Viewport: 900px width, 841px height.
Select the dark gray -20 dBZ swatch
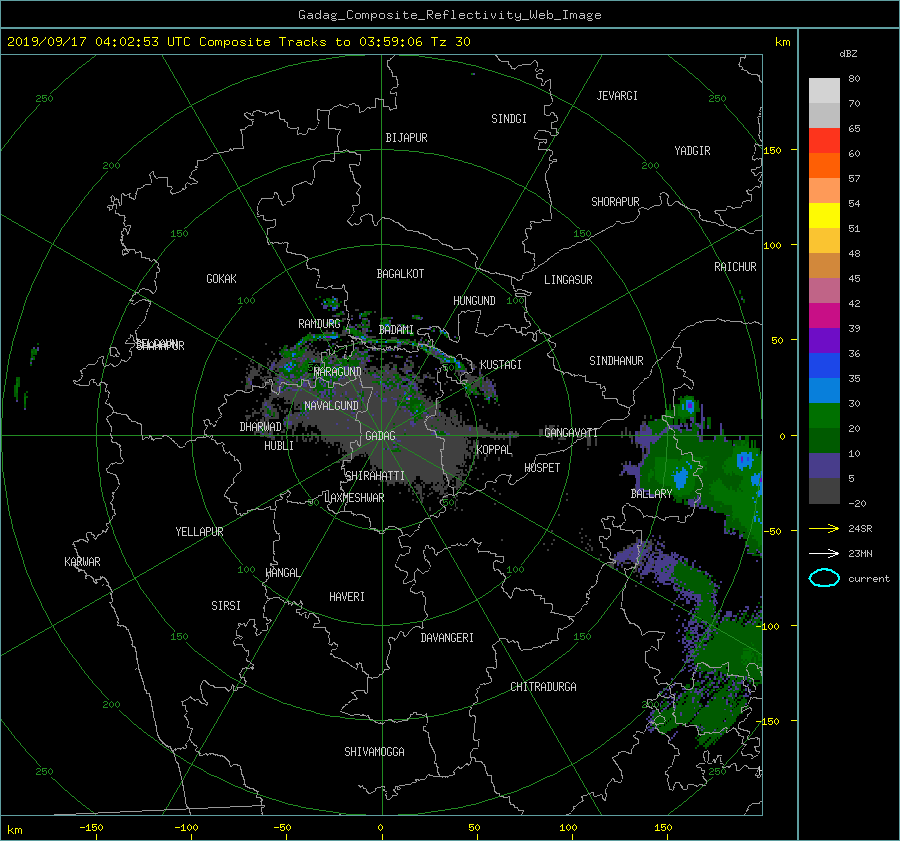point(824,491)
